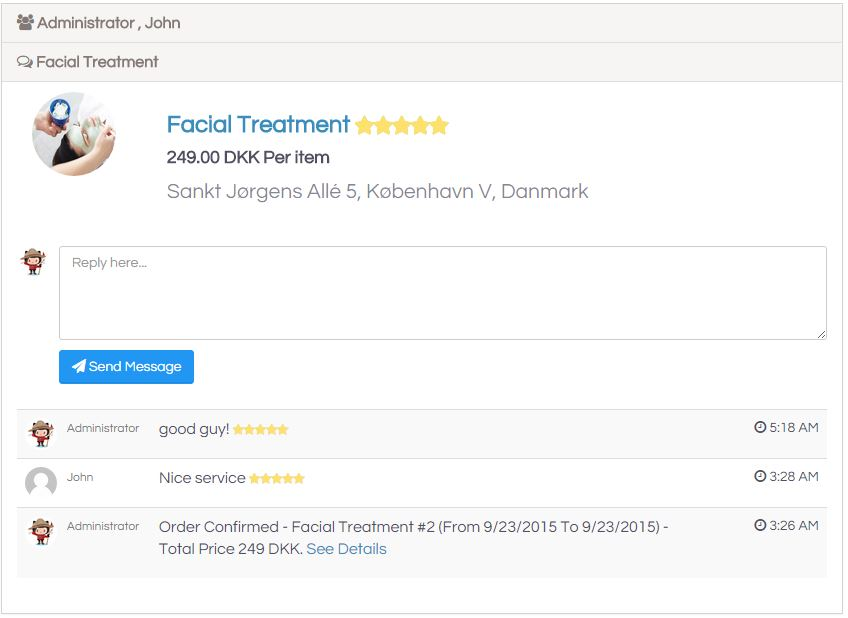The width and height of the screenshot is (848, 618).
Task: Click the star rating after 'good guy!'
Action: (x=260, y=430)
